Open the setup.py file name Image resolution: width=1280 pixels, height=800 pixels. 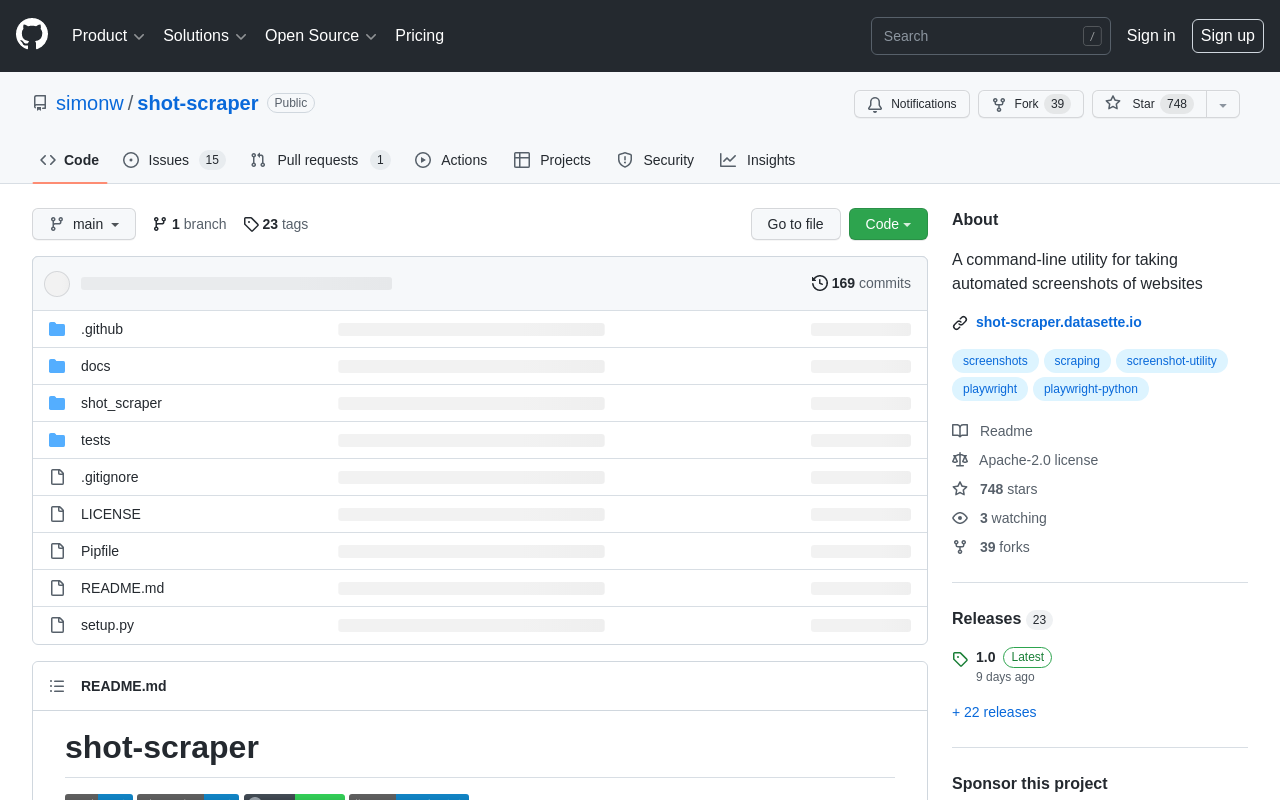point(107,625)
